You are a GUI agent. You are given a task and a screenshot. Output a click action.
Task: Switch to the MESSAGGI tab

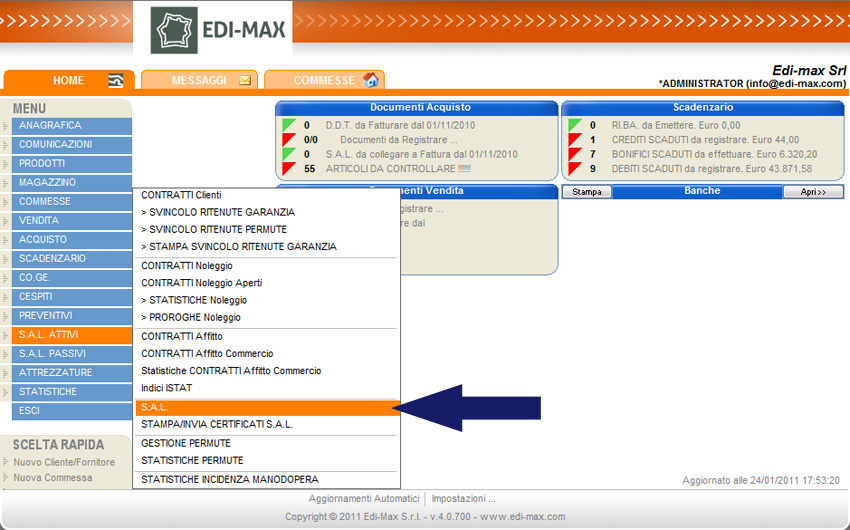tap(199, 80)
